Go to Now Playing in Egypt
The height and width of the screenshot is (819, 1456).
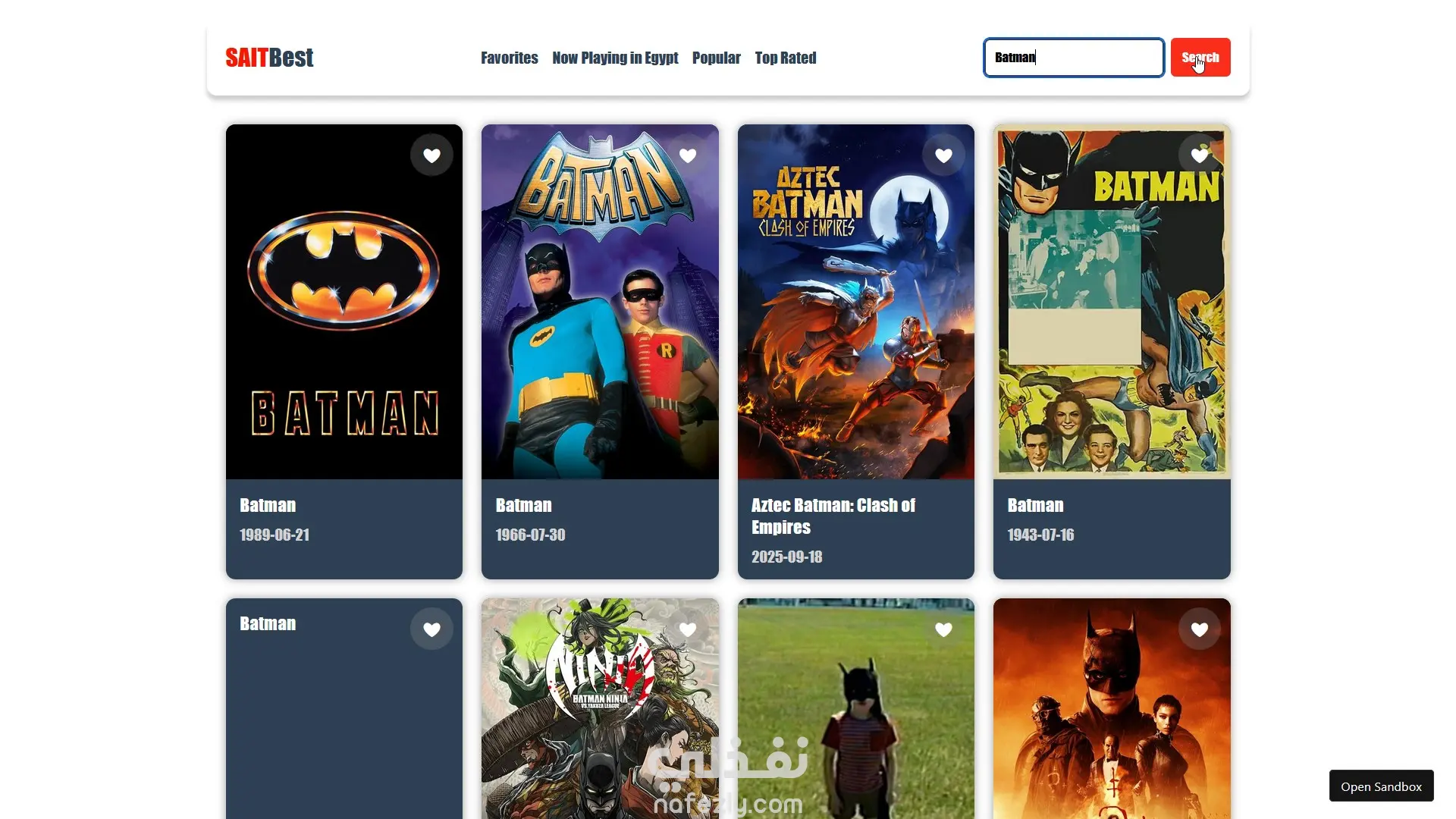pyautogui.click(x=615, y=58)
